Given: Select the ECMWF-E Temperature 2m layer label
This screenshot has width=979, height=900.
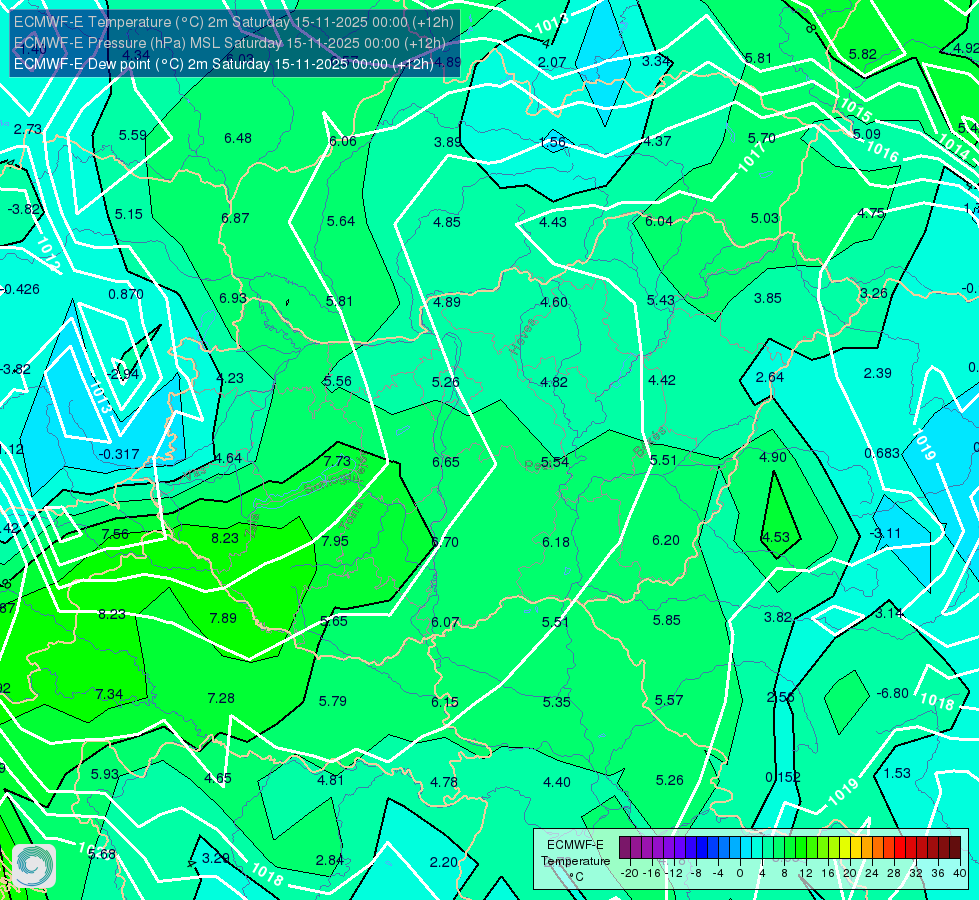Looking at the screenshot, I should tap(234, 22).
